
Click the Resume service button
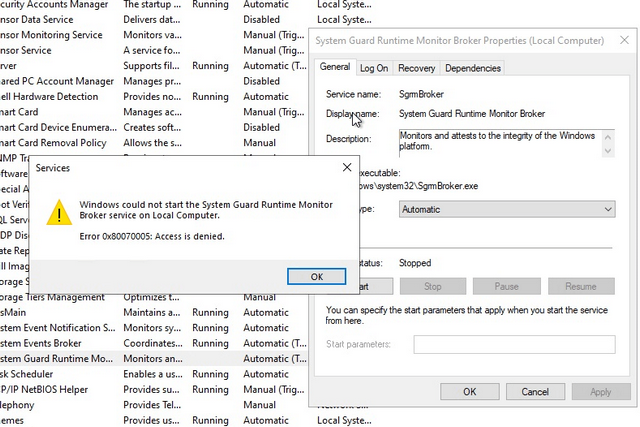[581, 287]
